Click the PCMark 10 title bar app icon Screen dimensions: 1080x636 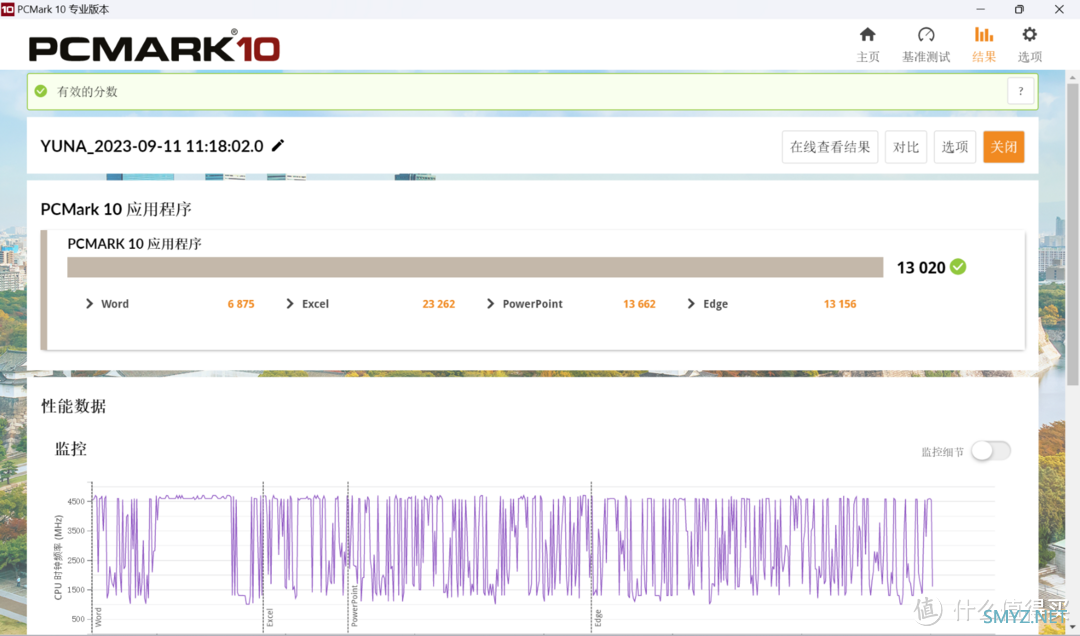pyautogui.click(x=8, y=9)
